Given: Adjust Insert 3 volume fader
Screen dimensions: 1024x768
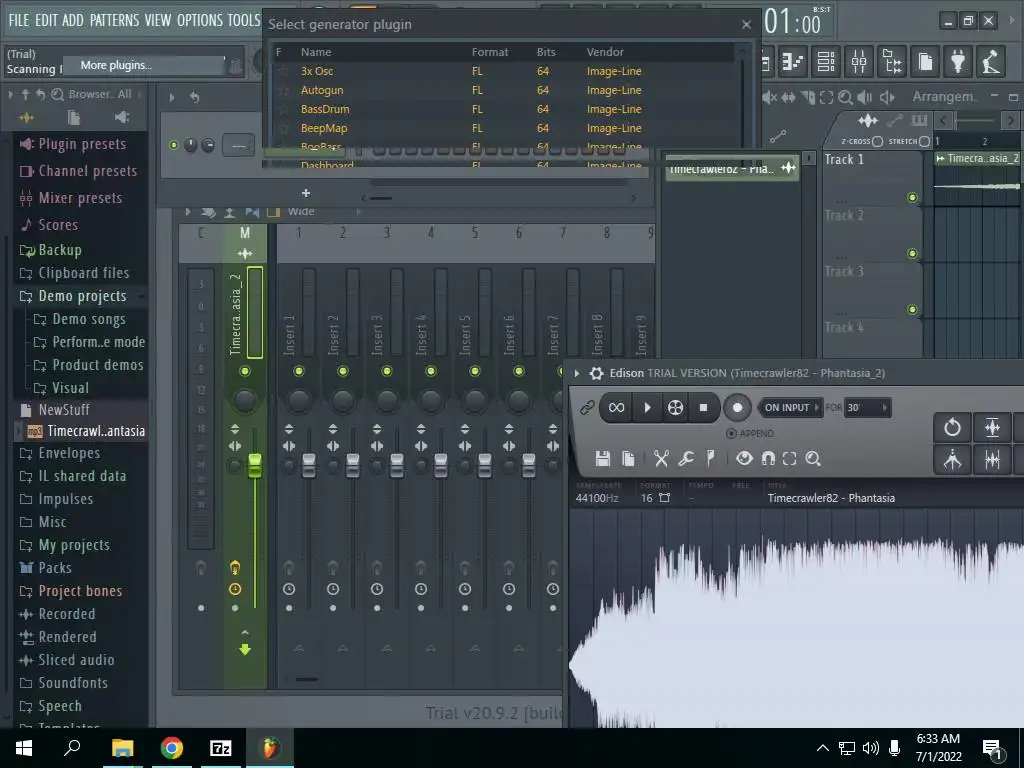Looking at the screenshot, I should 396,465.
